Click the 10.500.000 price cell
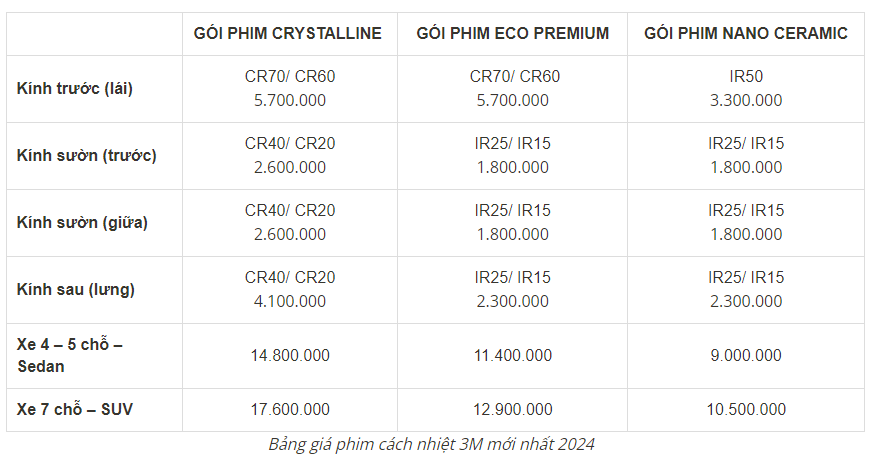The height and width of the screenshot is (461, 882). click(x=746, y=409)
